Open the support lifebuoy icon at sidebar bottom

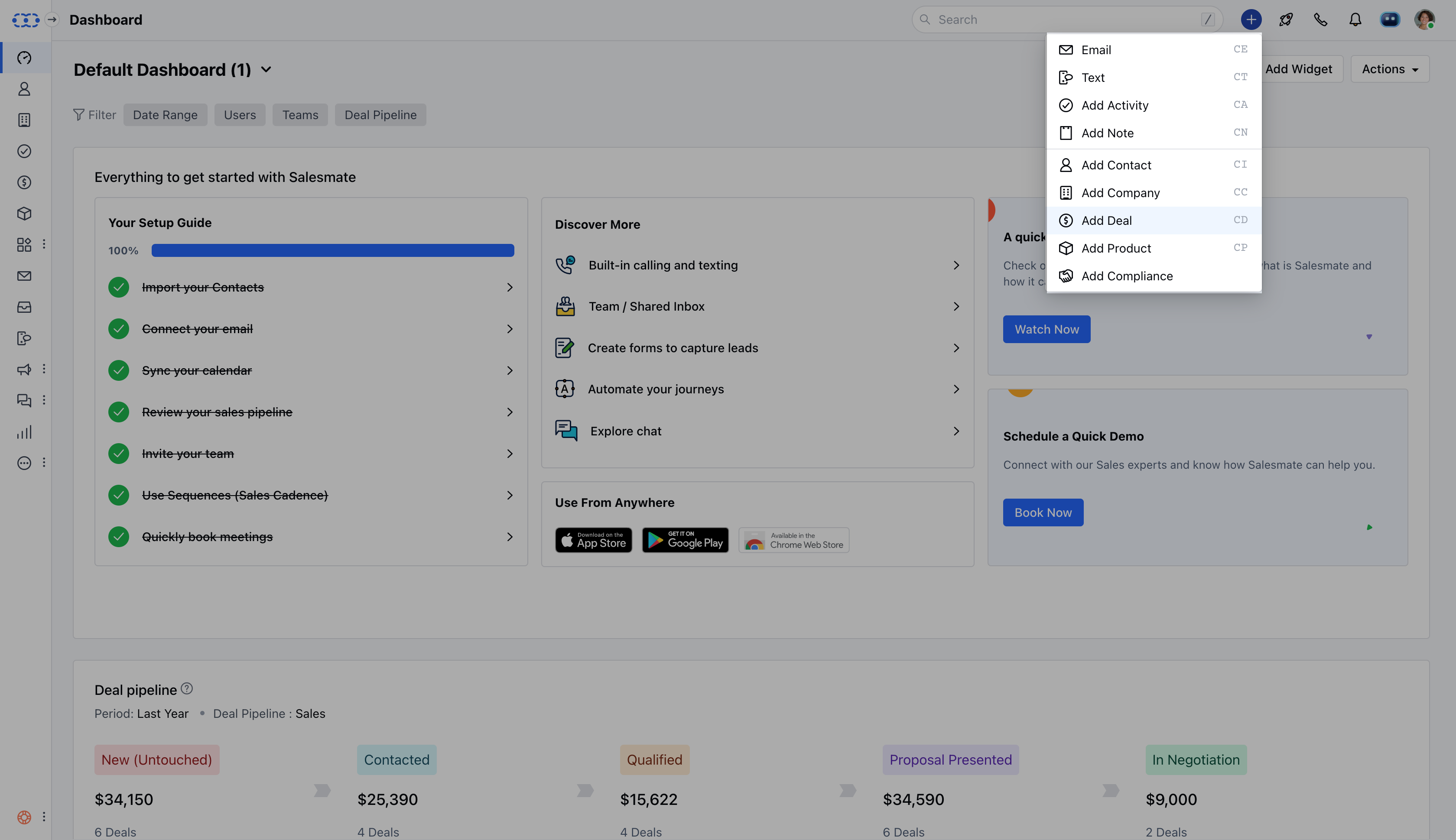click(x=24, y=817)
